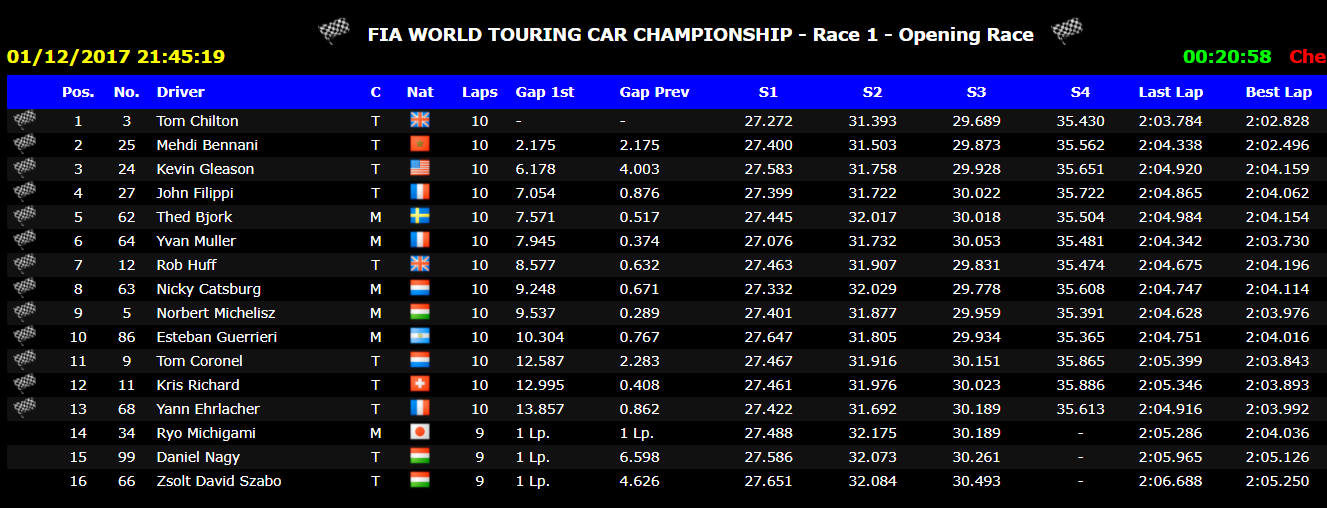Click Esteban Guerrieri's Argentine flag icon

pyautogui.click(x=420, y=337)
